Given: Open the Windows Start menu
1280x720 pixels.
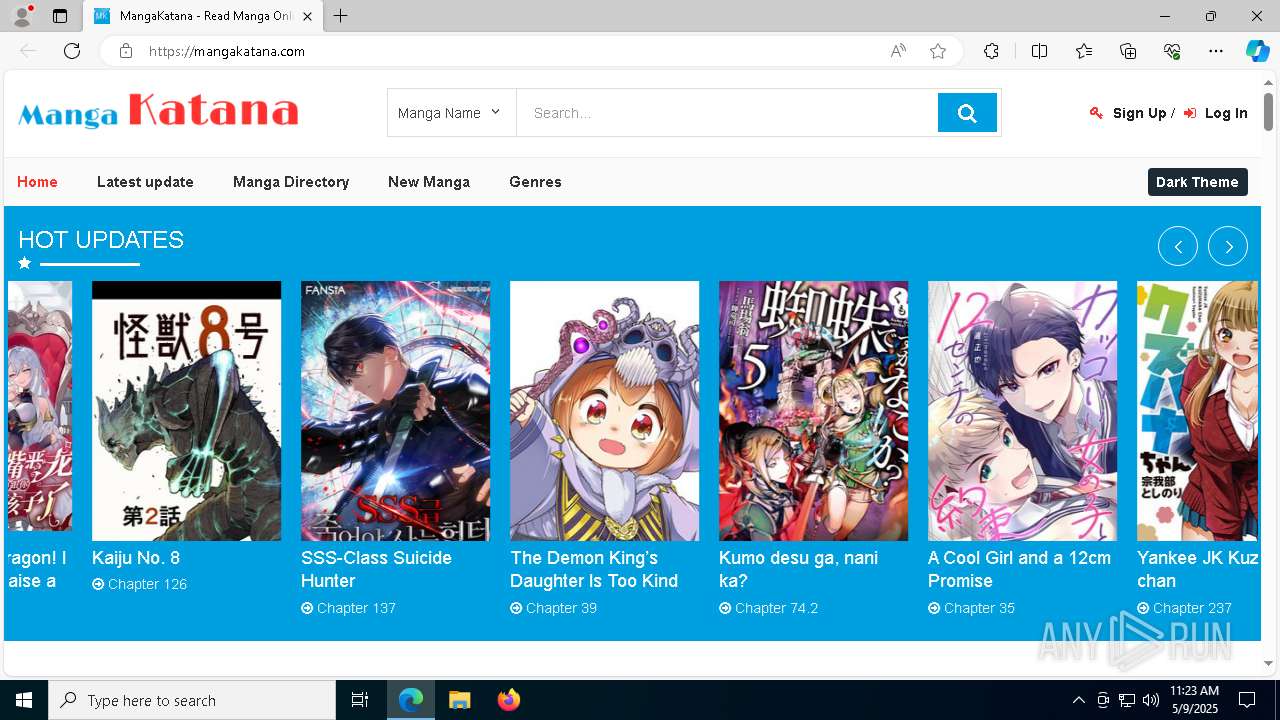Looking at the screenshot, I should coord(24,700).
